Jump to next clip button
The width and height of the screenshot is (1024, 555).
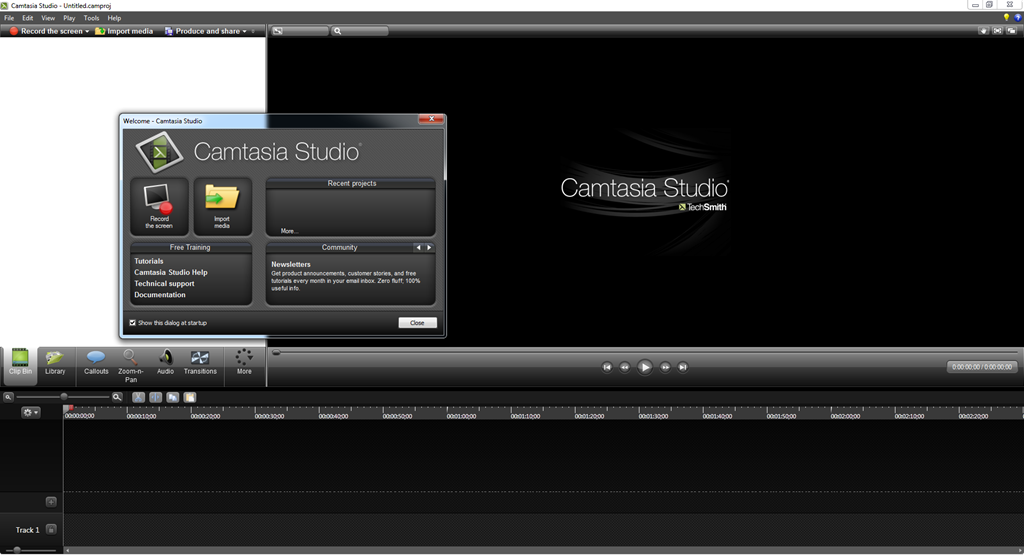click(682, 367)
